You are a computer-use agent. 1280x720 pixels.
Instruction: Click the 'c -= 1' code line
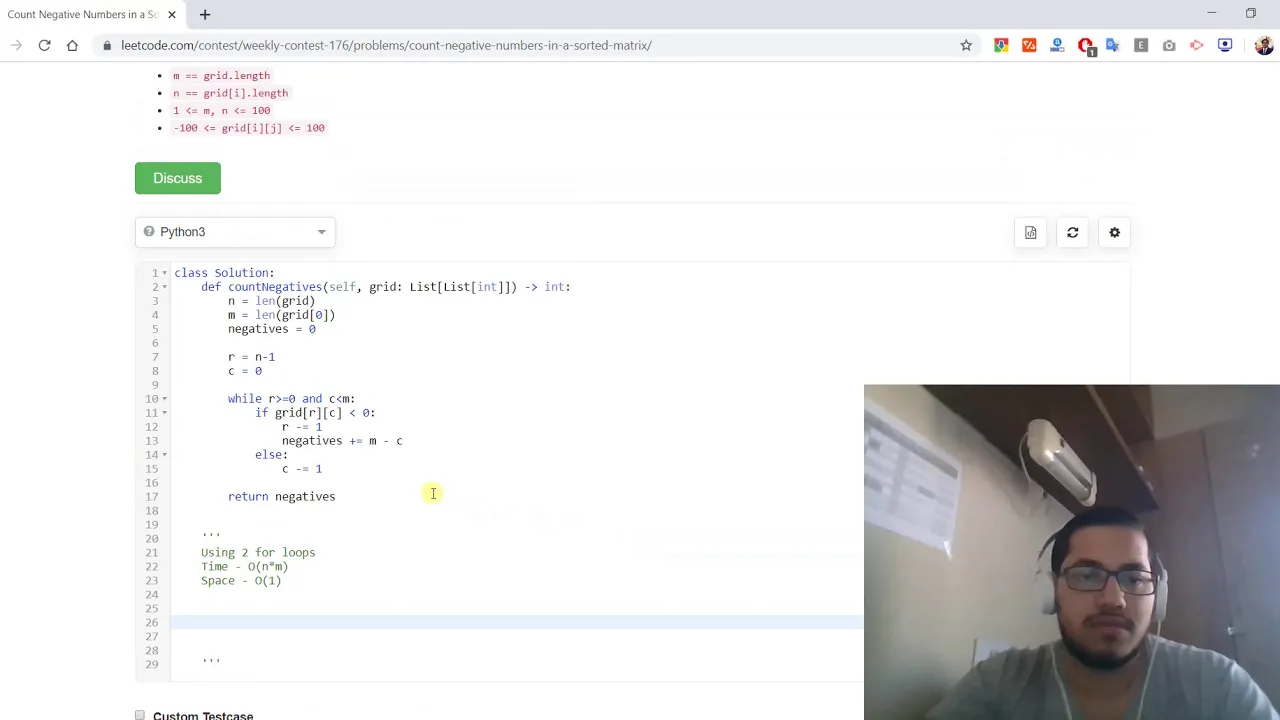pos(302,469)
